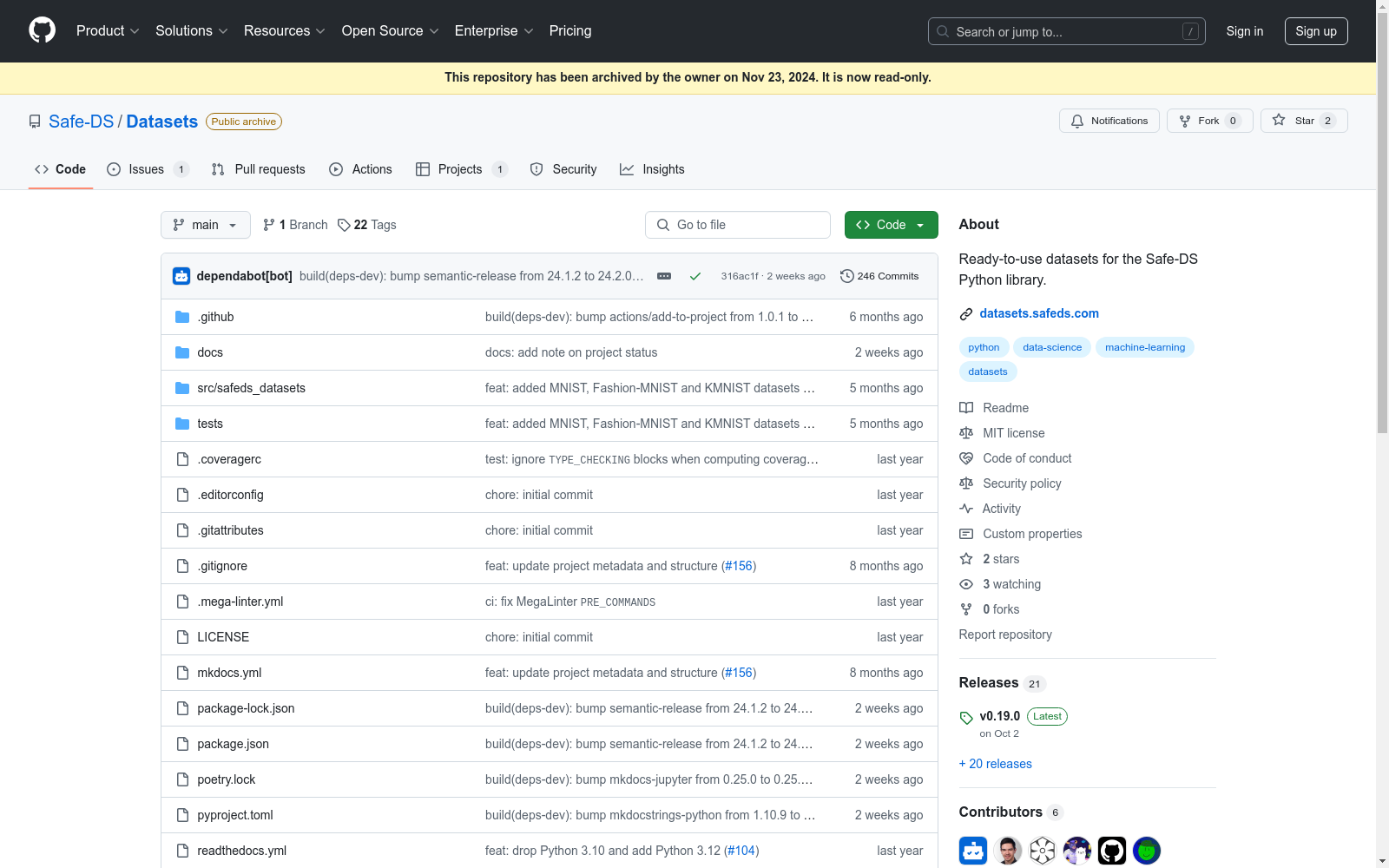The width and height of the screenshot is (1389, 868).
Task: Open the src/safeds_datasets folder
Action: coord(252,388)
